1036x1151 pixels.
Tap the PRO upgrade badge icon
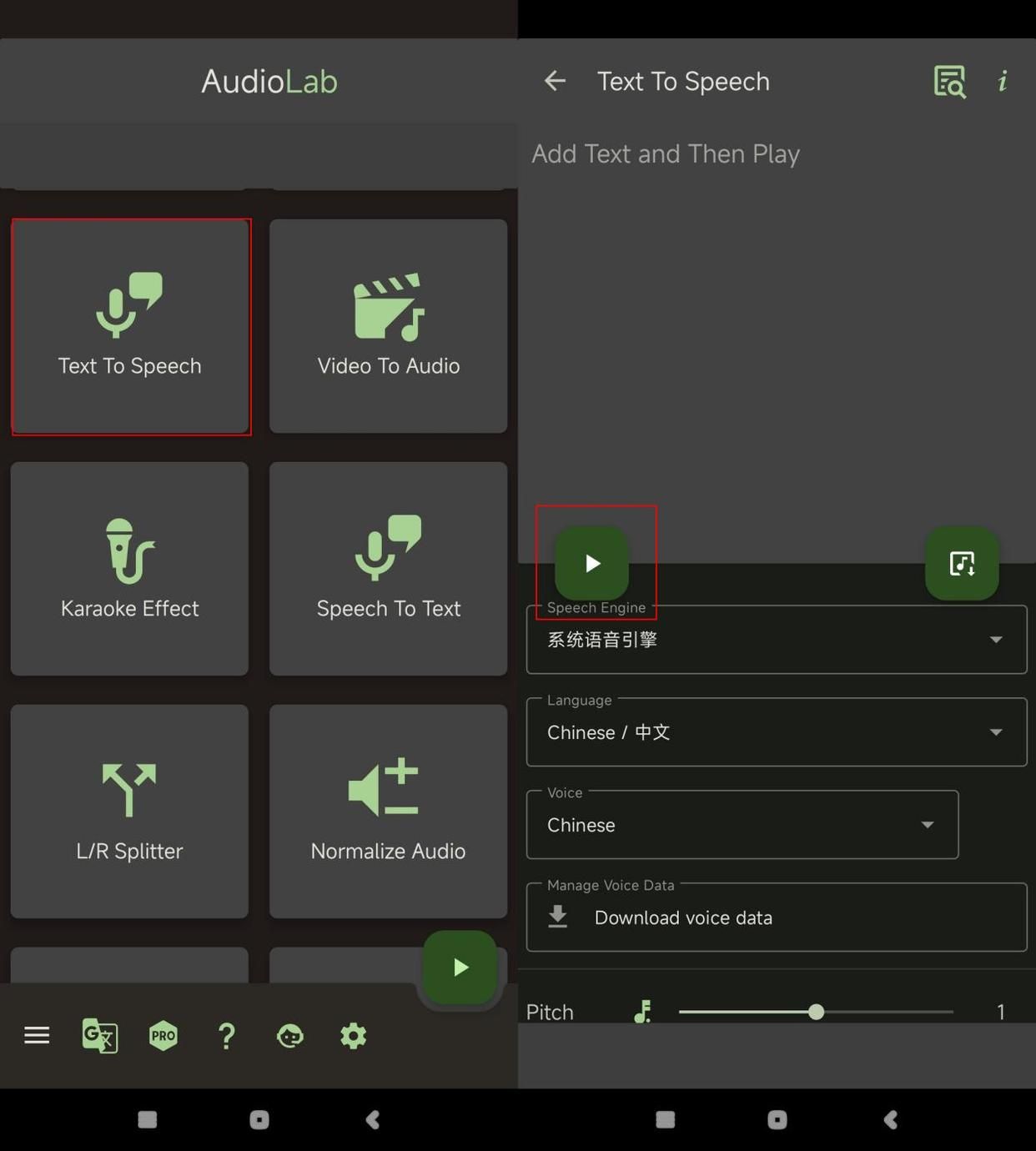point(163,1036)
